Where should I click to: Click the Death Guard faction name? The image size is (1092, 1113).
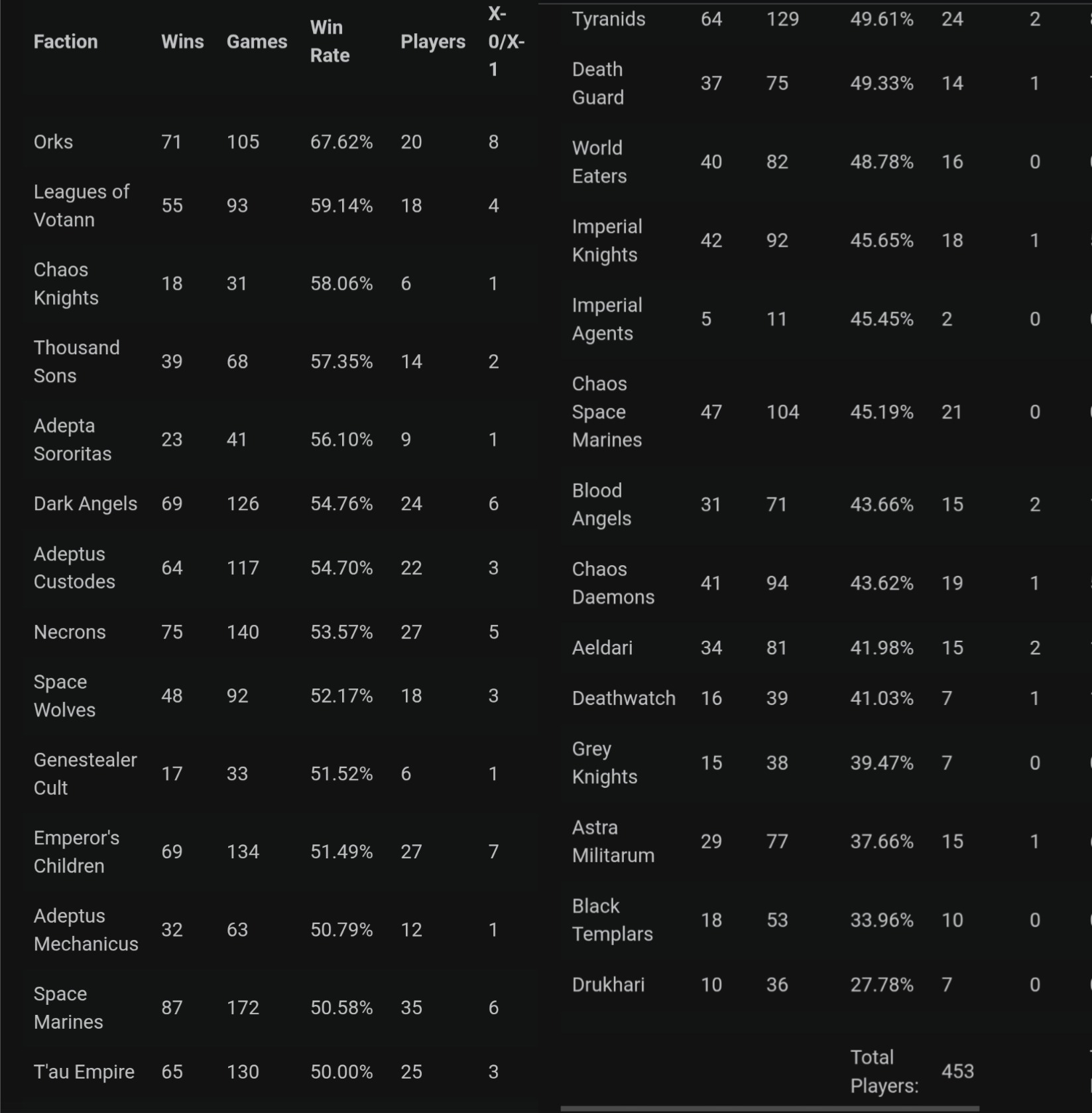pyautogui.click(x=598, y=84)
